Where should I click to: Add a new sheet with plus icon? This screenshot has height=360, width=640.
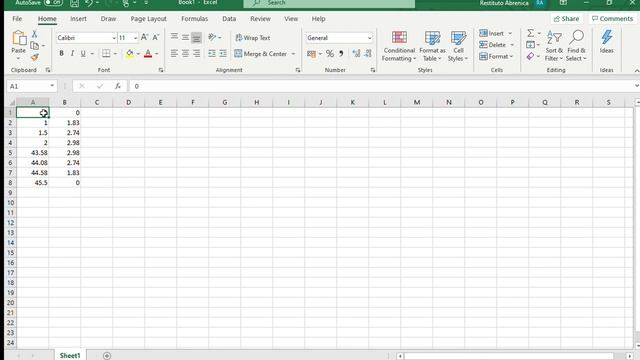[107, 356]
